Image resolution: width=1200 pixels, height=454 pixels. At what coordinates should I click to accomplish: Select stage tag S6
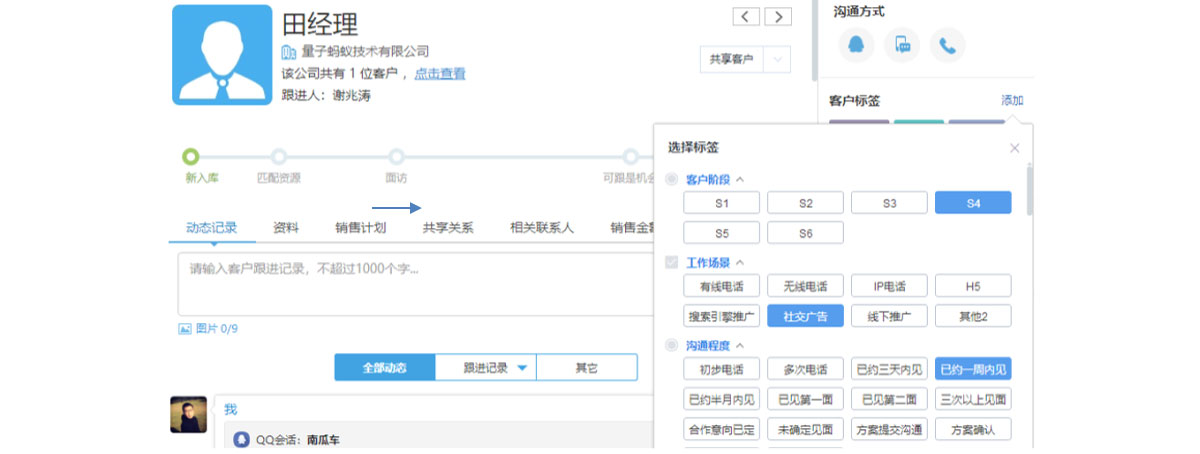pyautogui.click(x=805, y=234)
